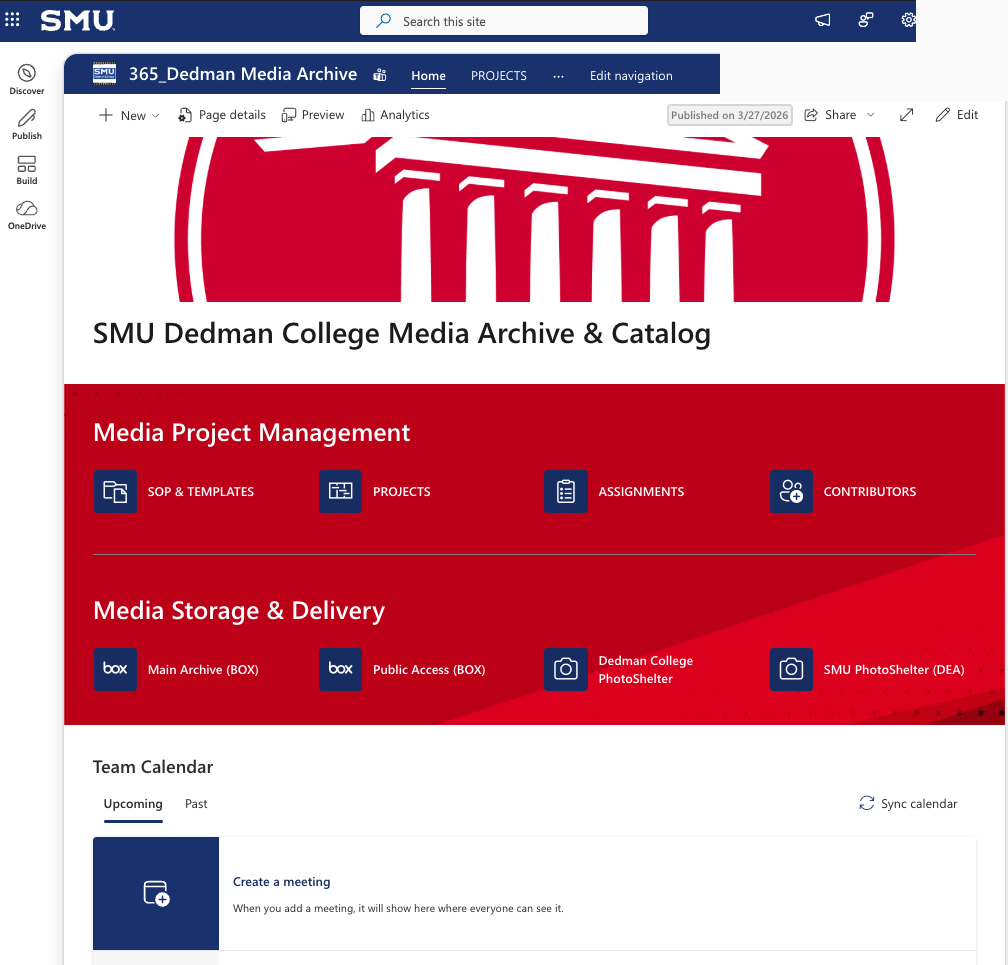Screen dimensions: 1008x965
Task: Open the navigation overflow ellipsis menu
Action: [558, 76]
